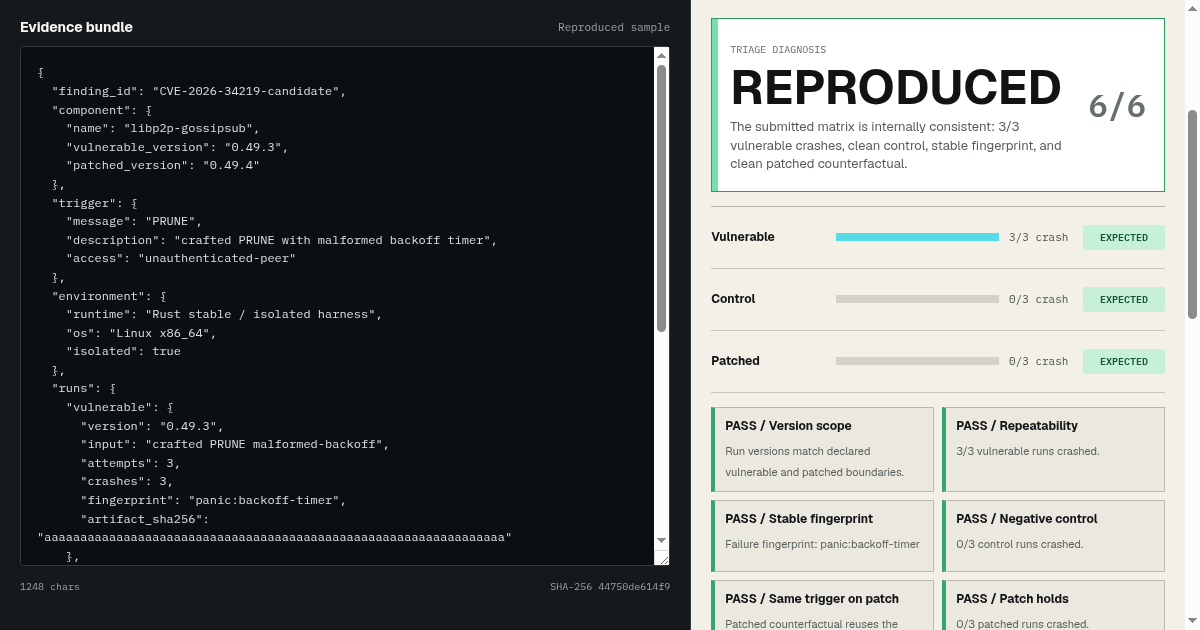Click the Vulnerable crash progress bar

tap(917, 237)
